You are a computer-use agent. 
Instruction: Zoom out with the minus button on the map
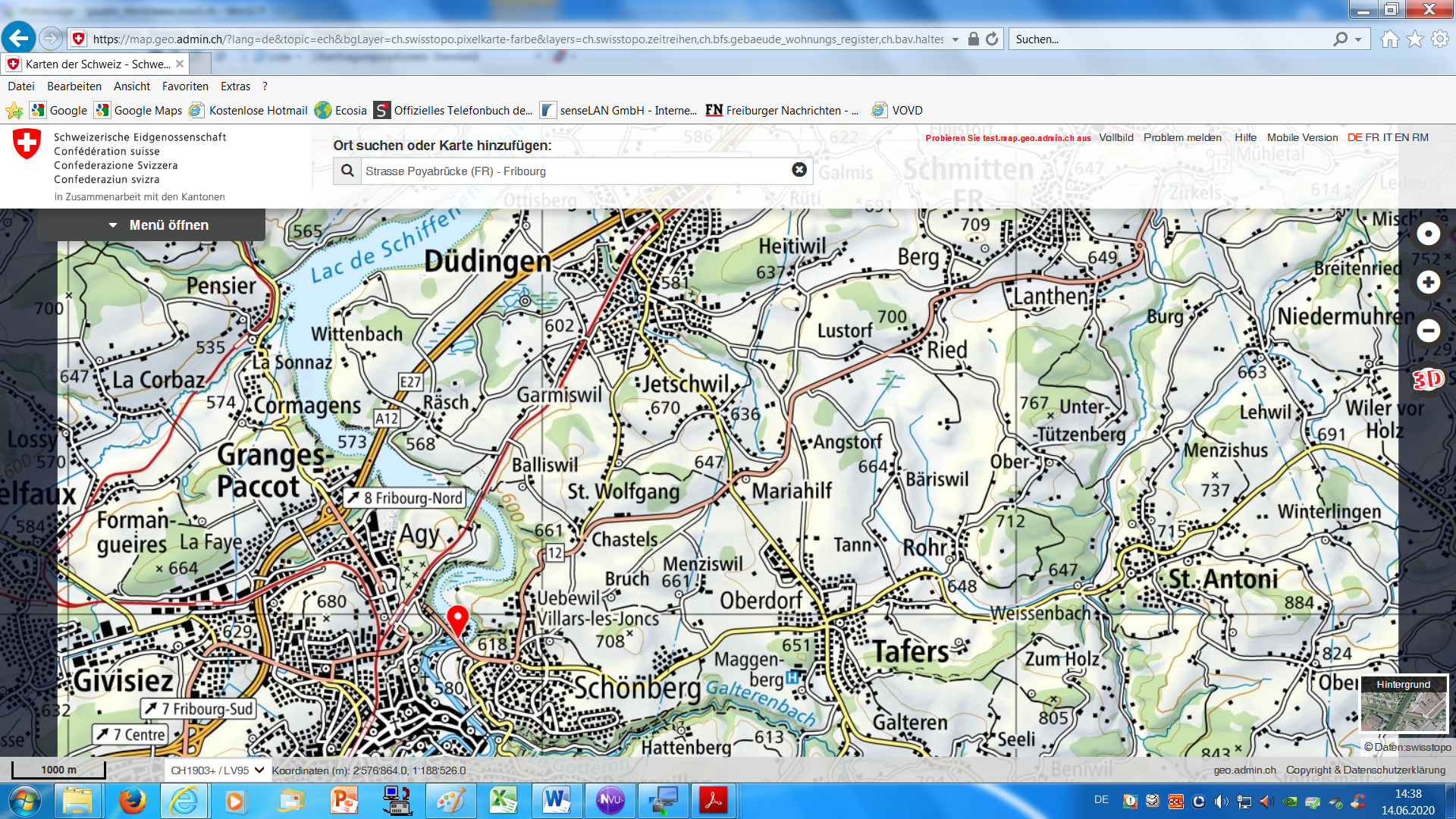point(1429,331)
